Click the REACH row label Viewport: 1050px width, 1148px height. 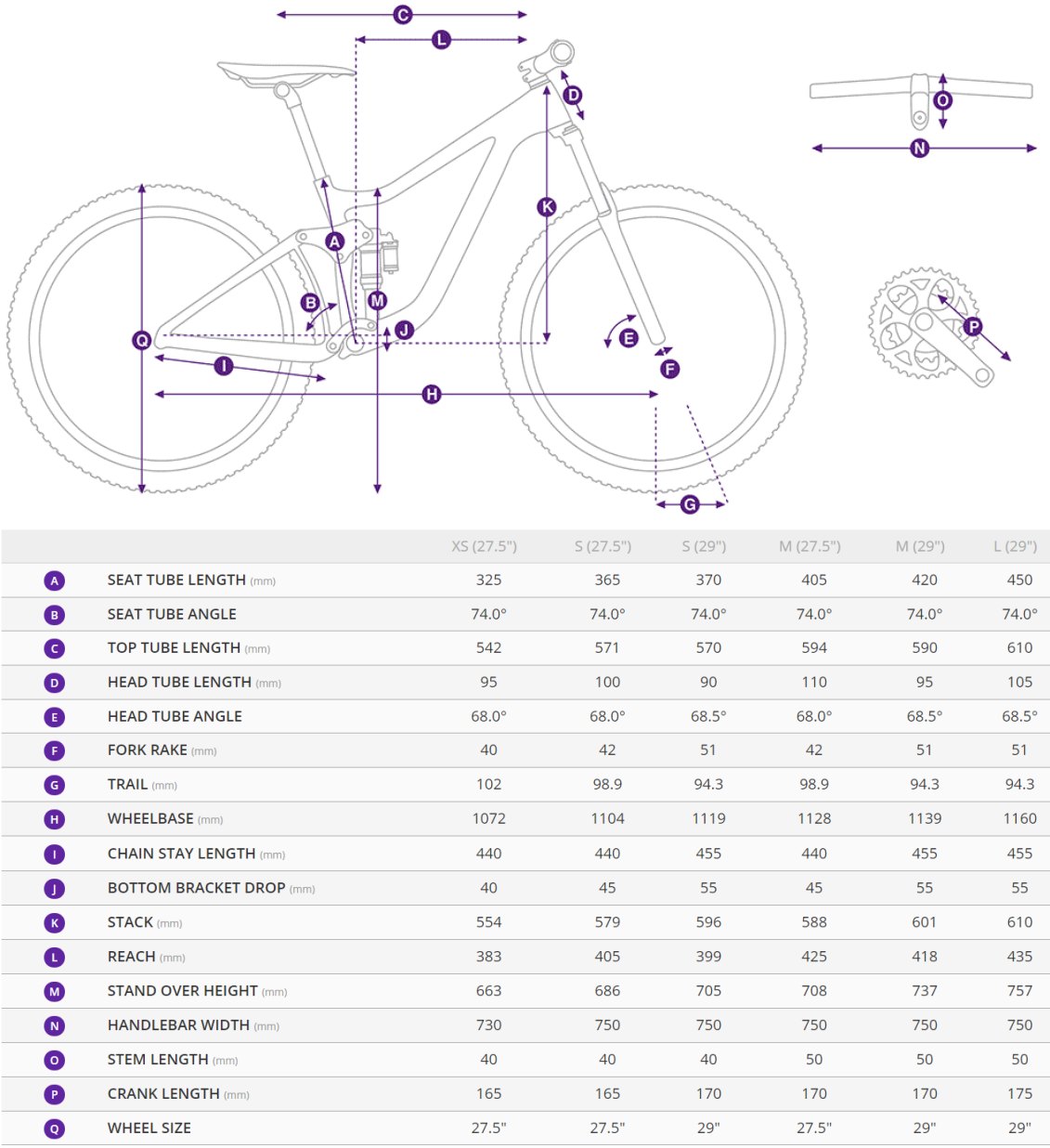pyautogui.click(x=131, y=957)
